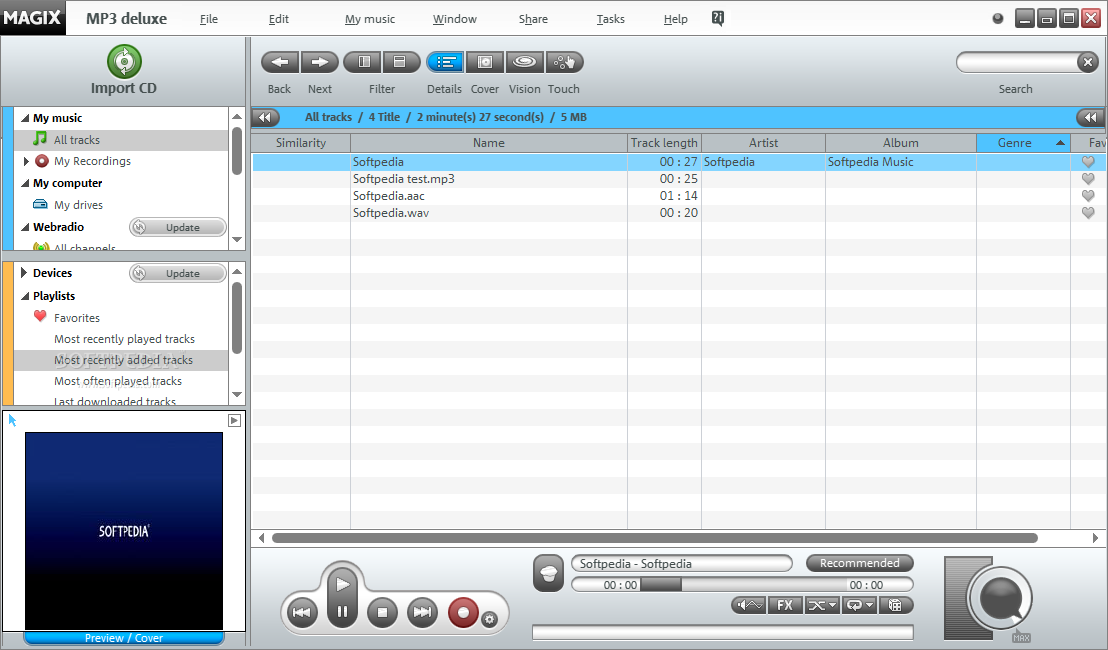Adjust the volume knob

1001,597
